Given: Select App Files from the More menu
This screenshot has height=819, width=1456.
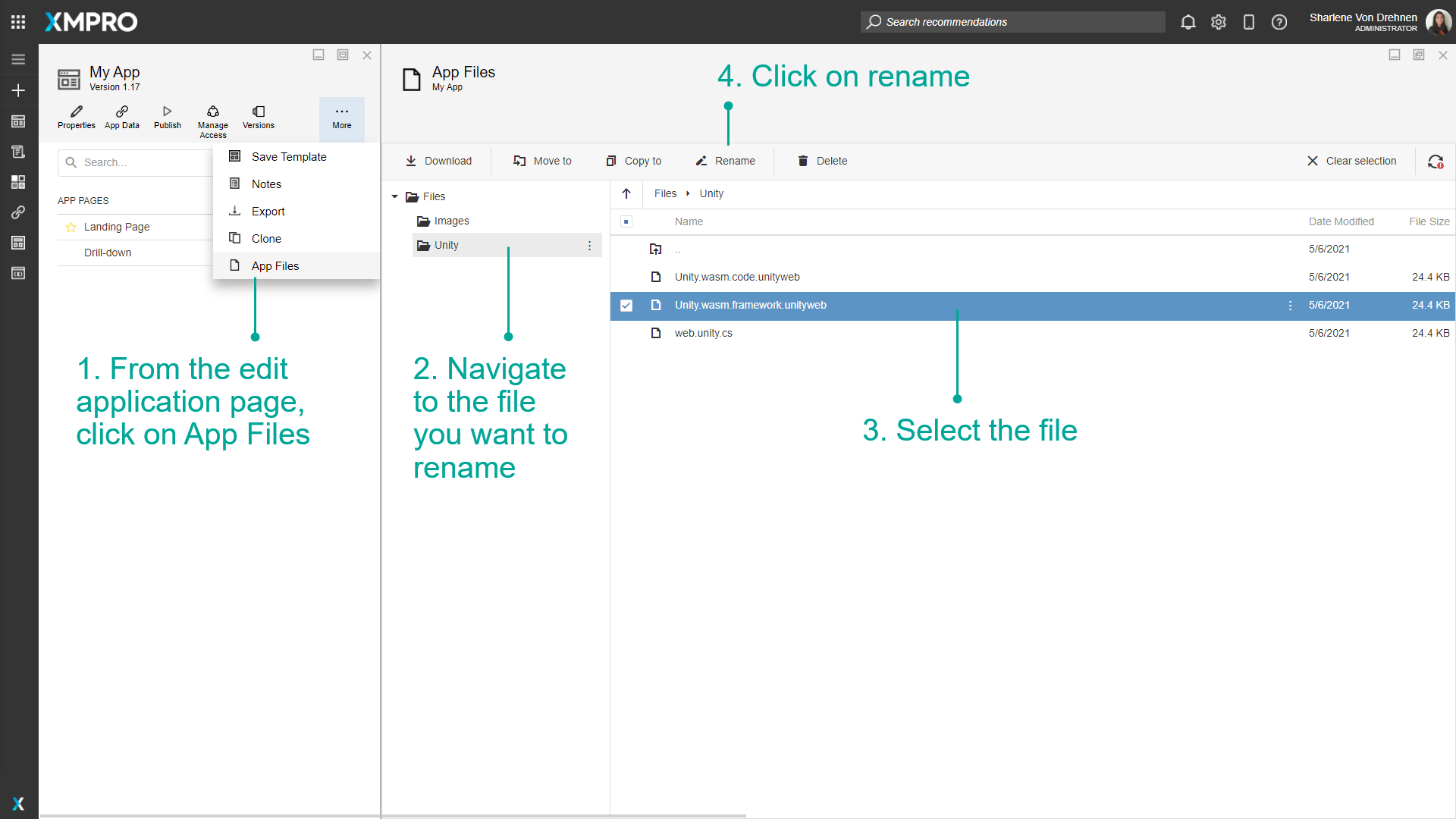Looking at the screenshot, I should point(275,265).
